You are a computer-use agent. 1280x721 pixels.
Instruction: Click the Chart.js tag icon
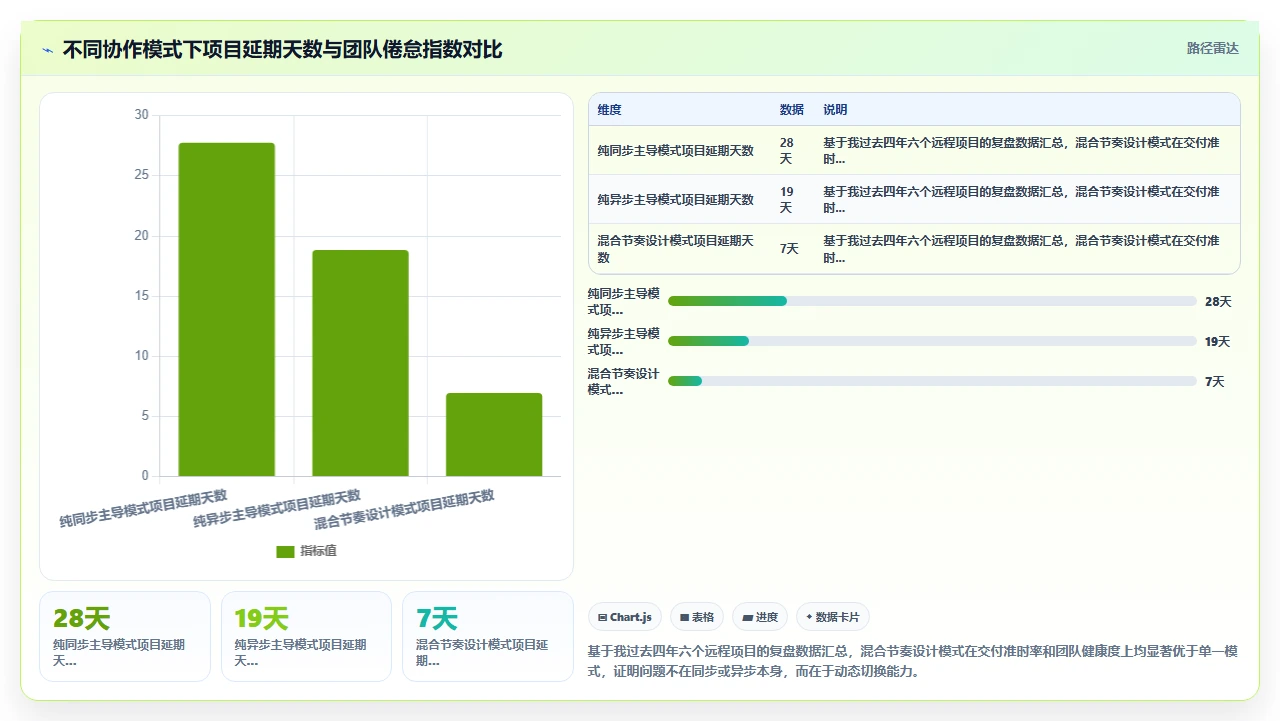(x=602, y=618)
